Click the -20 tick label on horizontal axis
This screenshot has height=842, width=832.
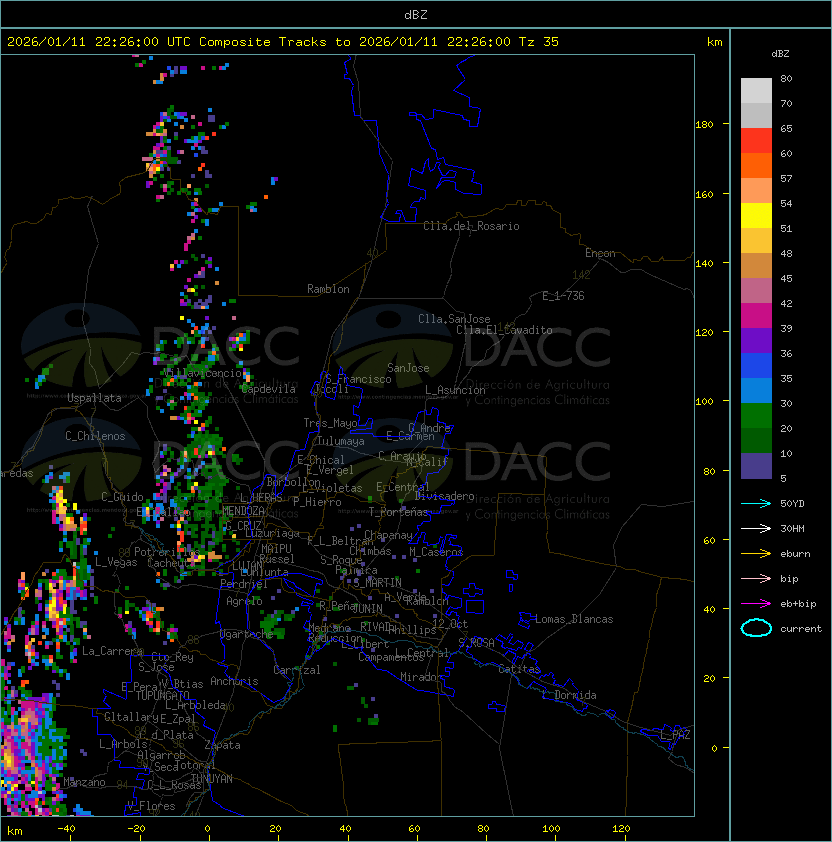click(136, 829)
